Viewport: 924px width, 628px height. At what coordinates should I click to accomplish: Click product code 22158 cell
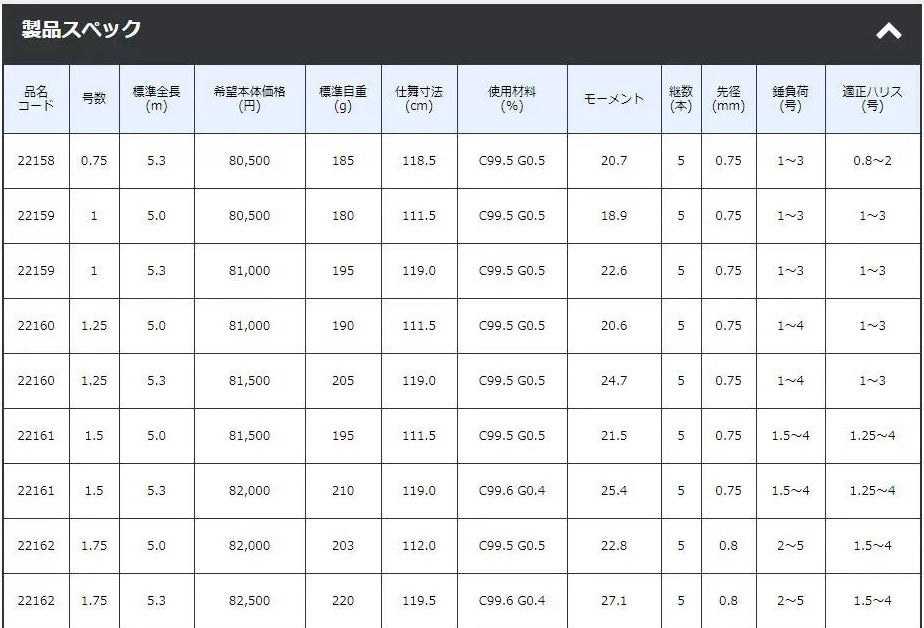tap(36, 161)
